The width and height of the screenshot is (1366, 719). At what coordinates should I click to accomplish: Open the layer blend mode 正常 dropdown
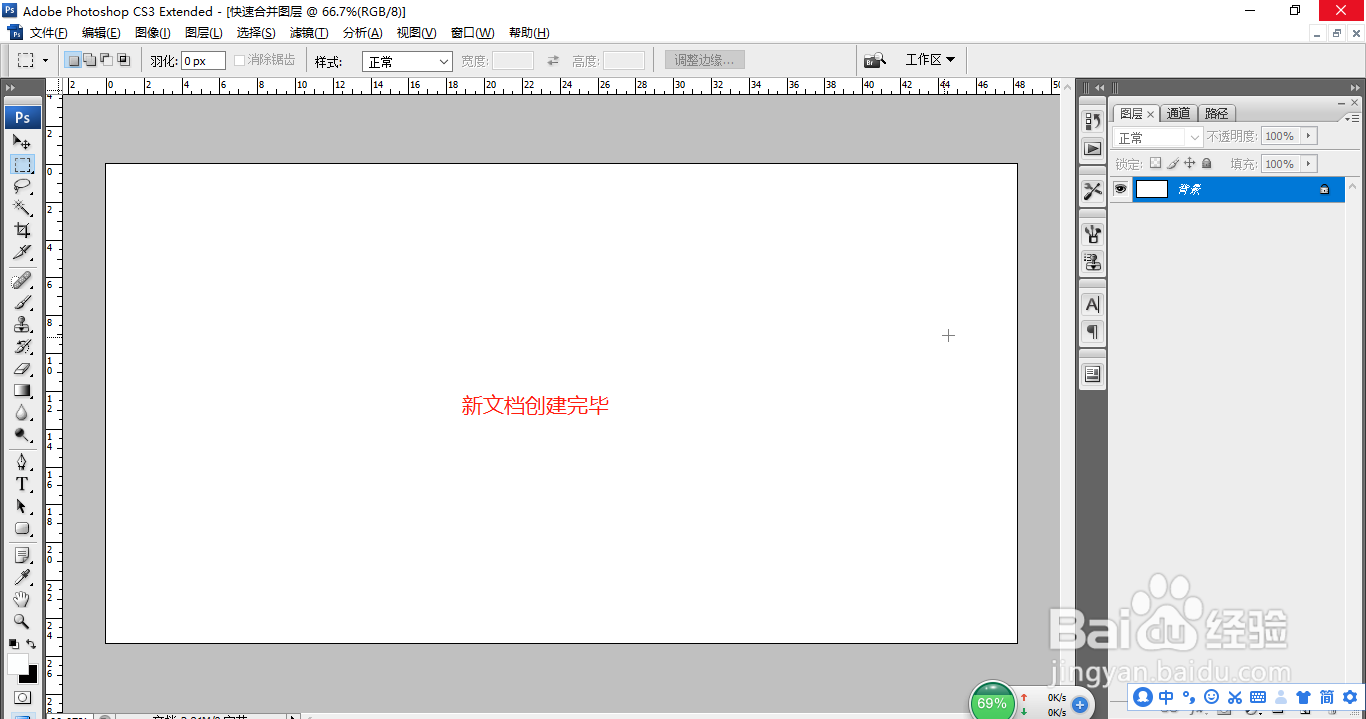(x=1158, y=137)
